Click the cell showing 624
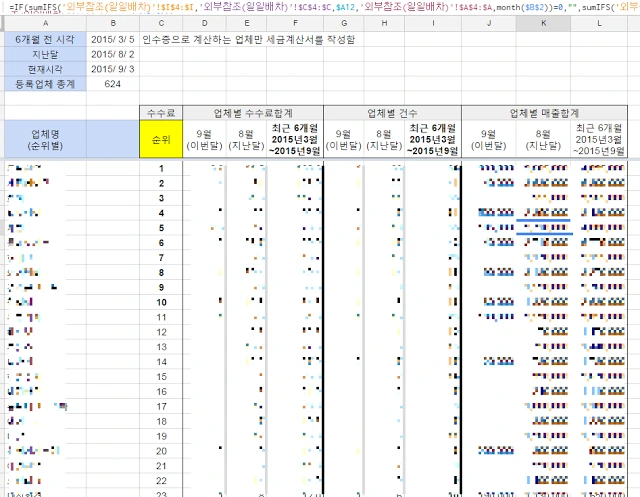The height and width of the screenshot is (497, 640). click(x=113, y=84)
